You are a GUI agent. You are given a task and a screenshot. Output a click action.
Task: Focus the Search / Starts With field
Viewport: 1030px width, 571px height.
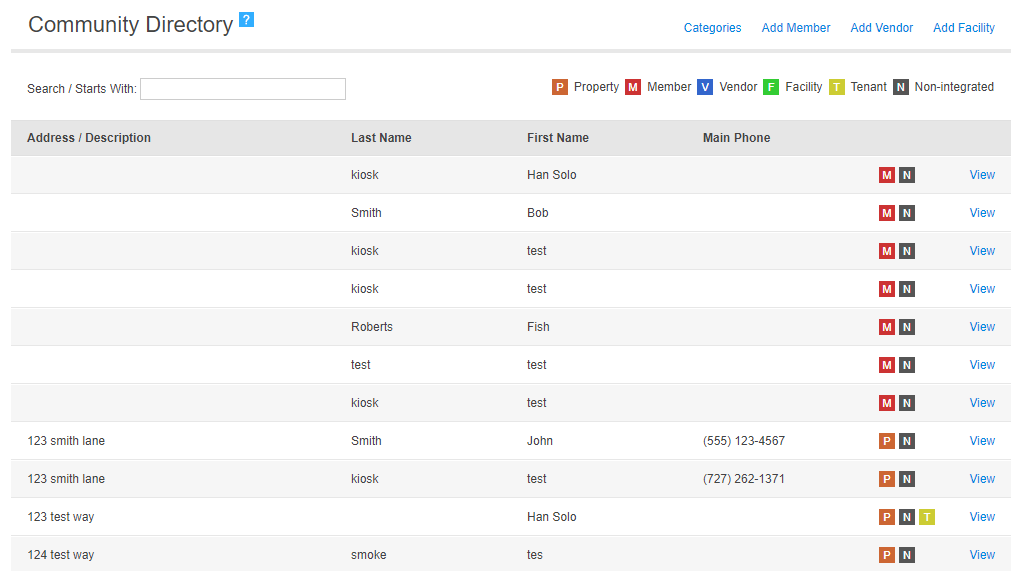coord(243,89)
